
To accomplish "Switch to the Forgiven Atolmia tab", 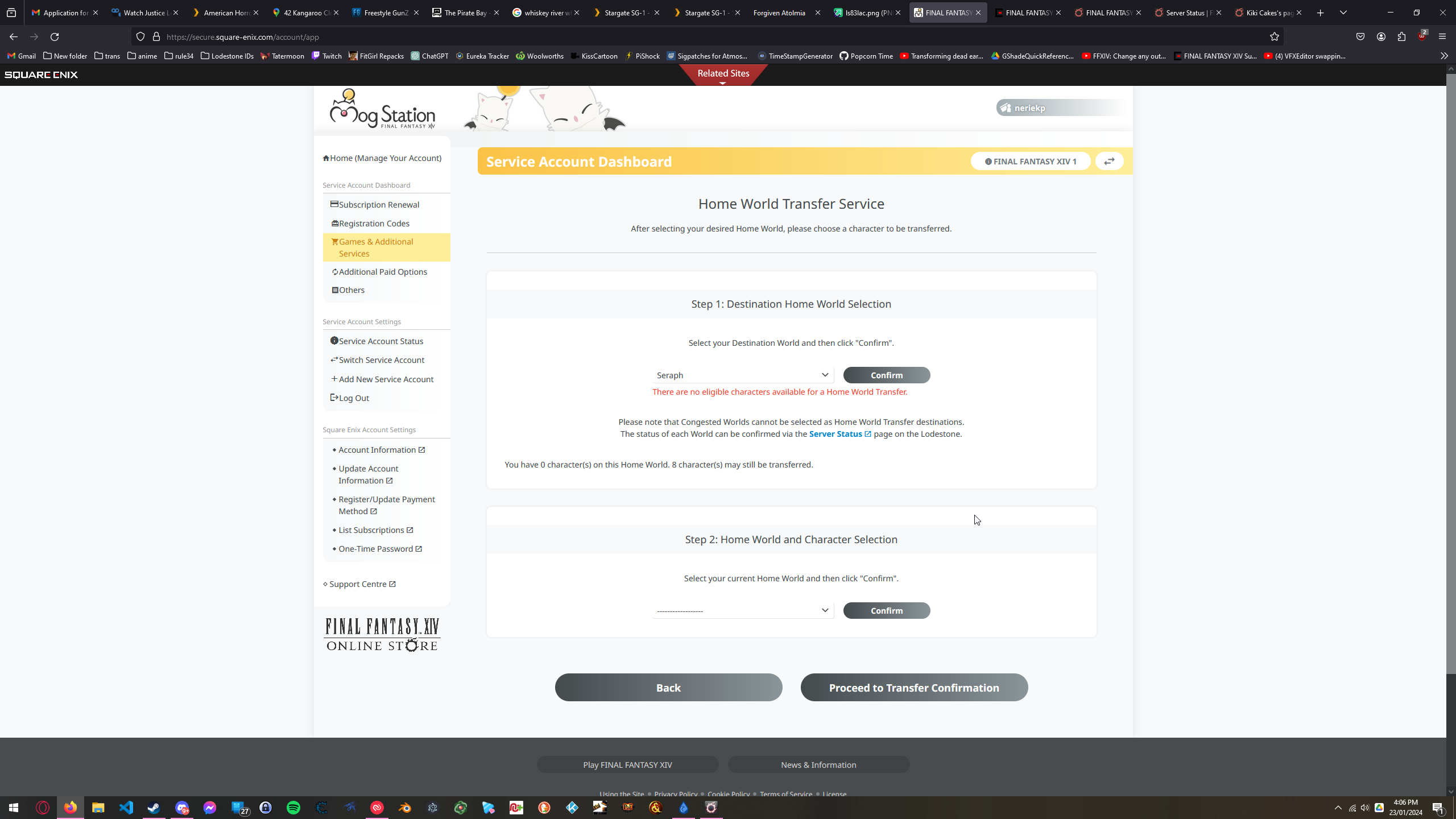I will 786,13.
